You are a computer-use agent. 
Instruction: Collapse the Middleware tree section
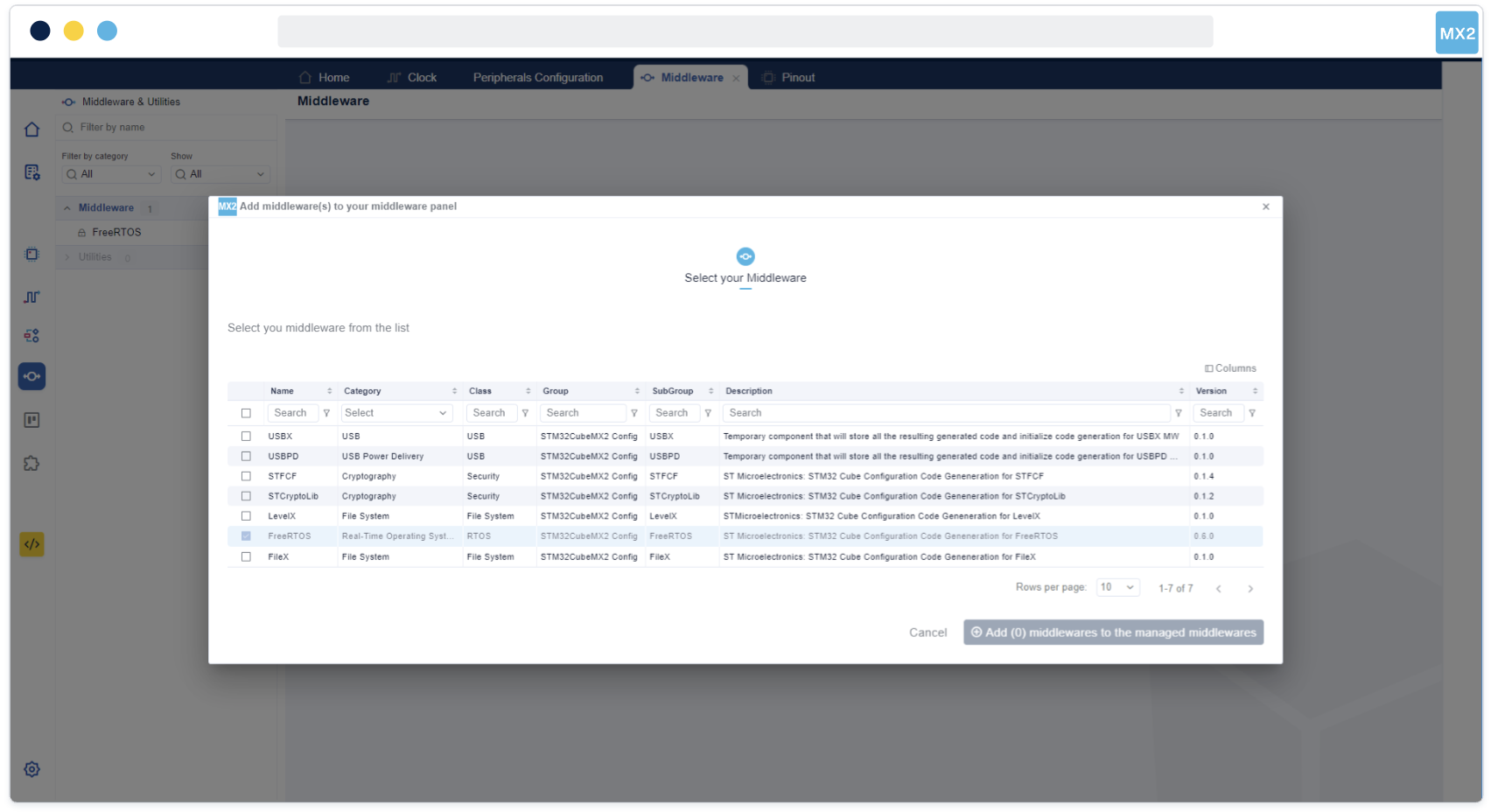67,208
